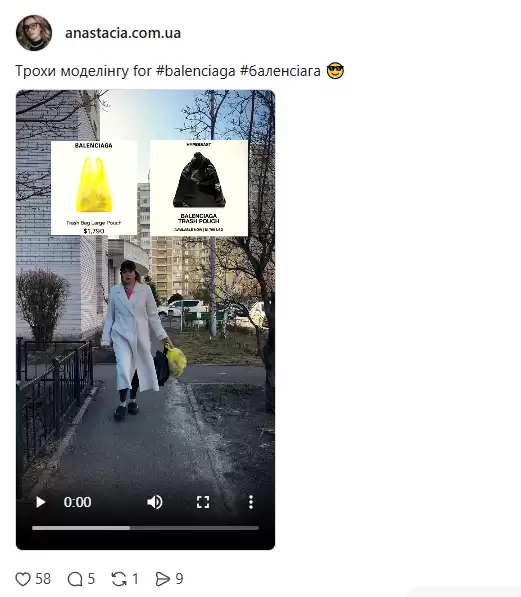Click the 5 comments count
The image size is (521, 597).
click(x=91, y=579)
